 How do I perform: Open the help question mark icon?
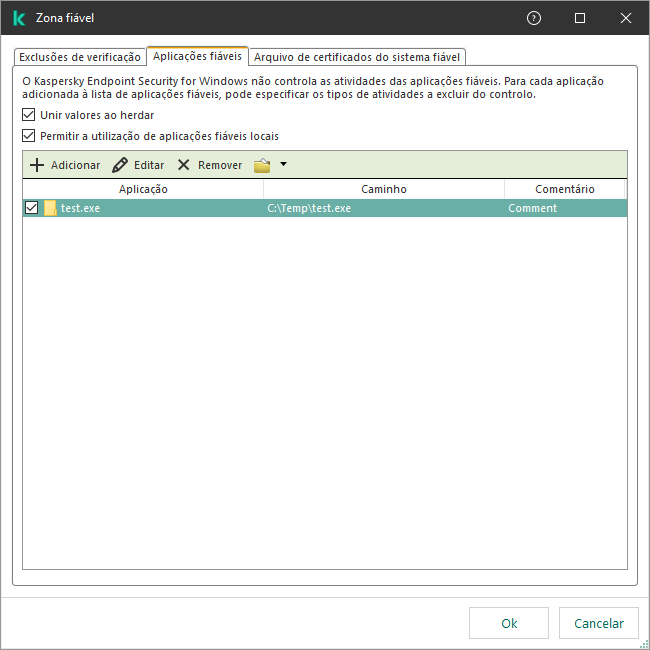(x=534, y=18)
